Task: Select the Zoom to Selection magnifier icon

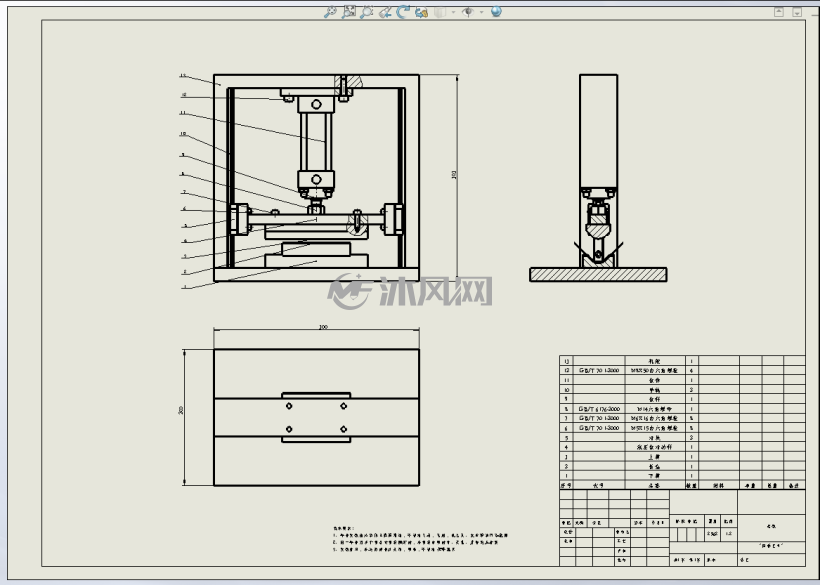Action: [x=367, y=12]
